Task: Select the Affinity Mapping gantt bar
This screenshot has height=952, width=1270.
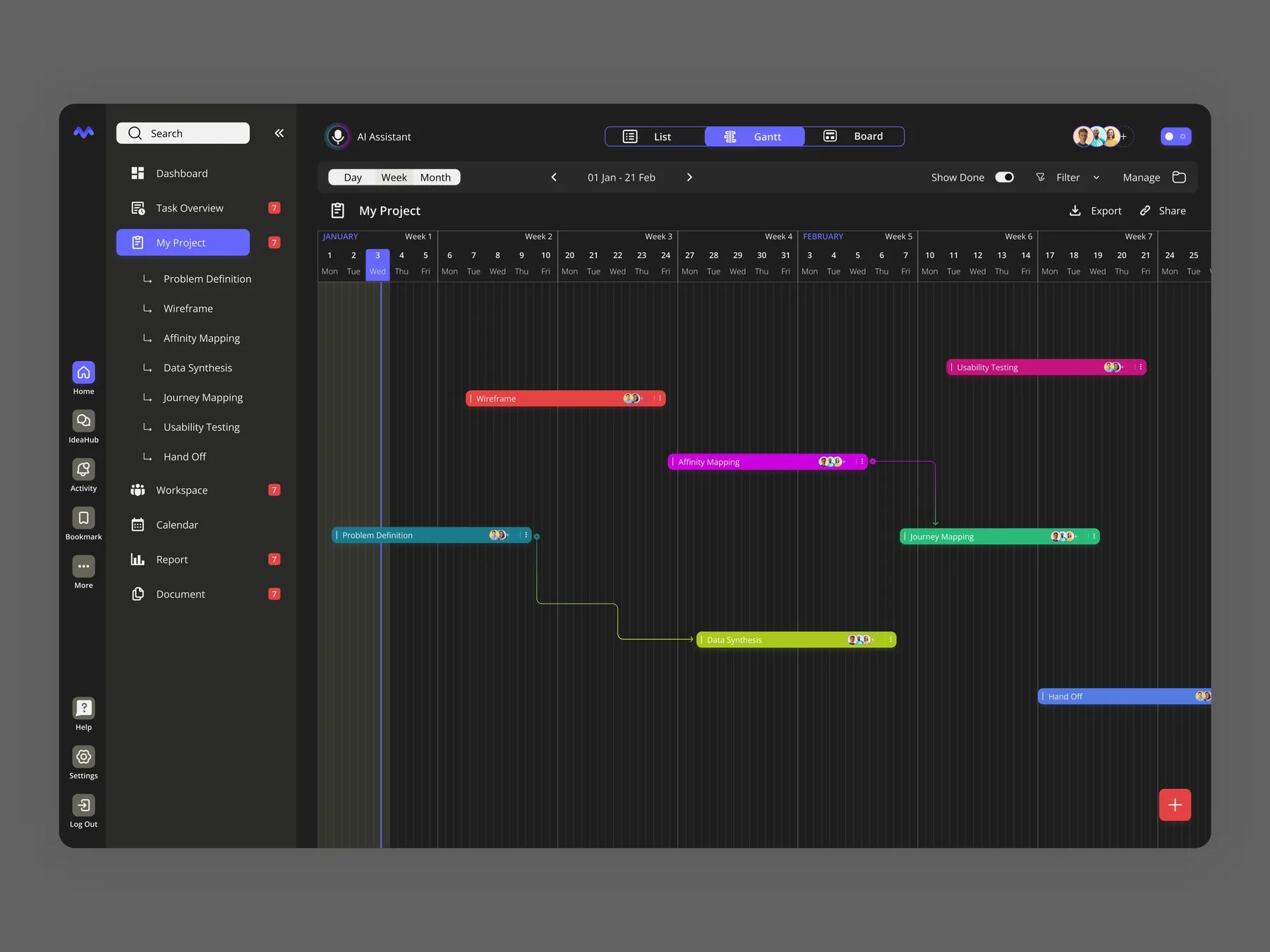Action: click(768, 462)
